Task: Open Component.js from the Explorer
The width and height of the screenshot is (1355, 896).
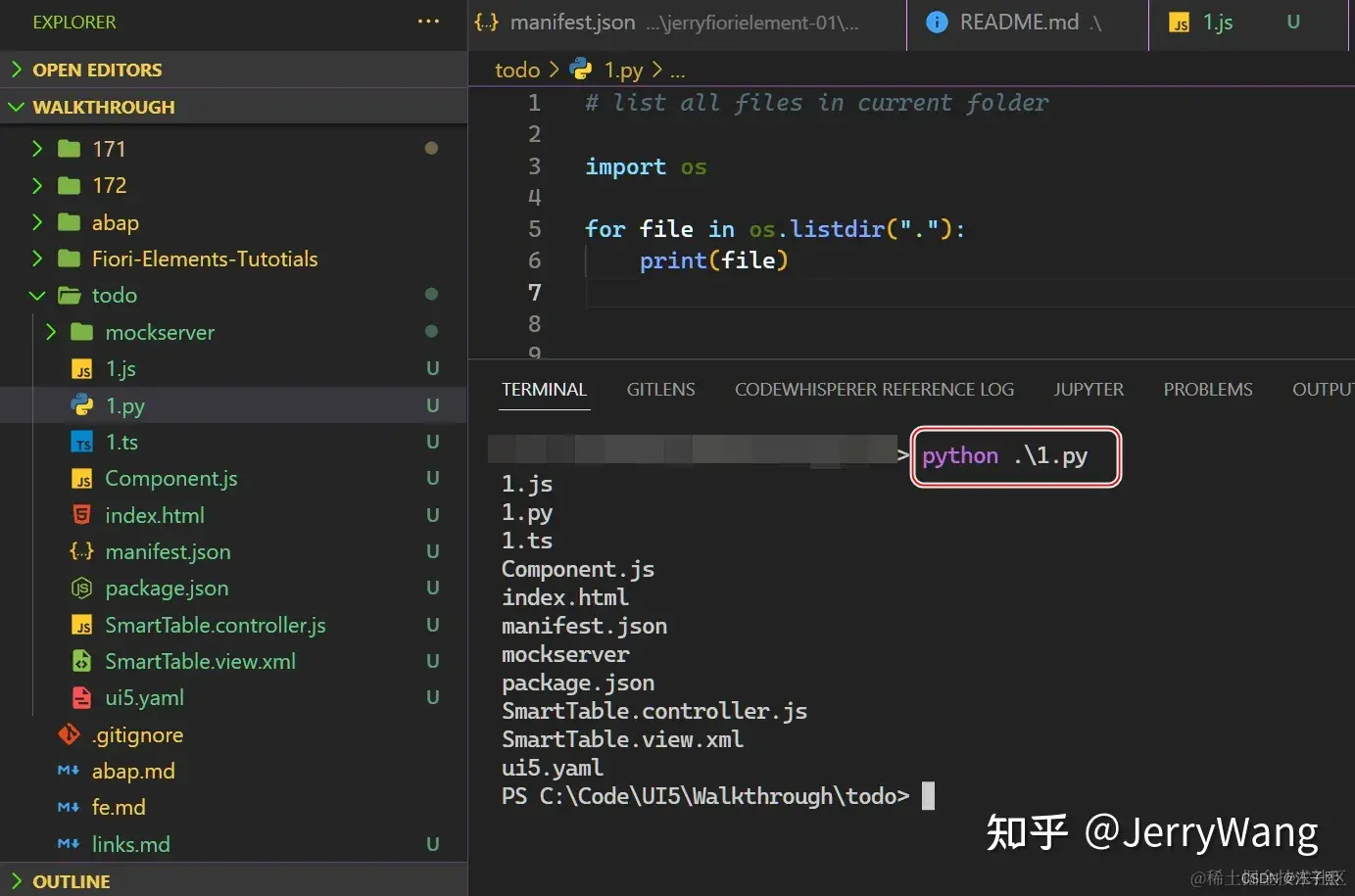Action: coord(233,479)
